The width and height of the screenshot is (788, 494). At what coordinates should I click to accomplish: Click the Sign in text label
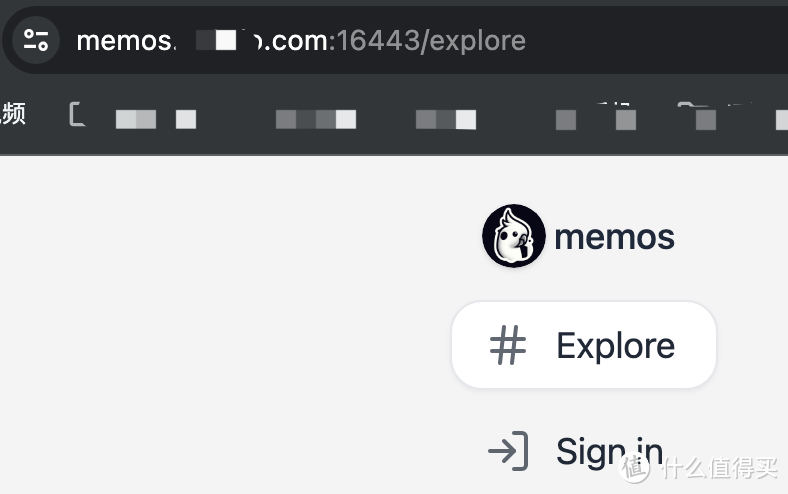[x=609, y=452]
